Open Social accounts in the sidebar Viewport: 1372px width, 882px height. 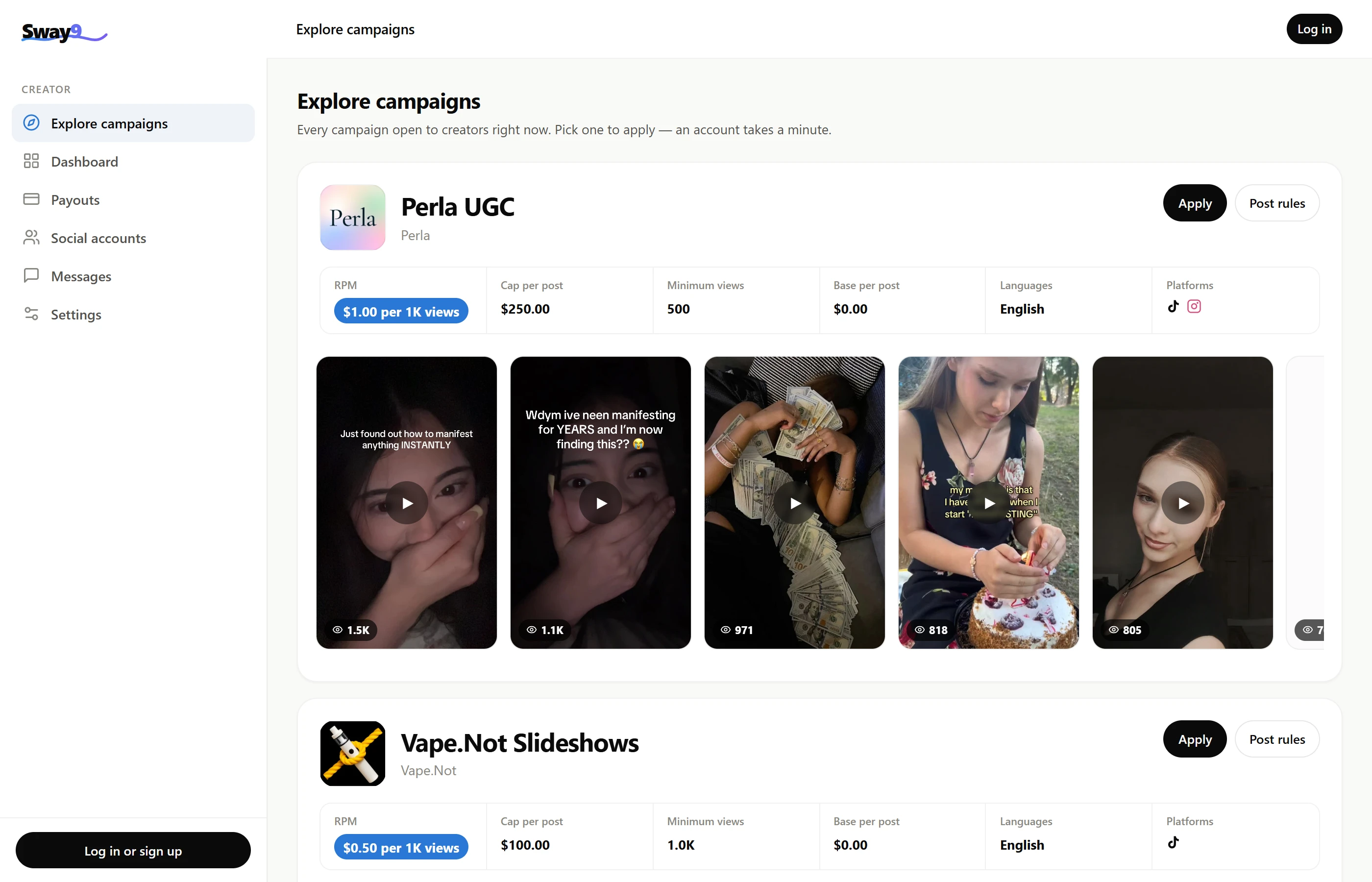click(x=133, y=238)
